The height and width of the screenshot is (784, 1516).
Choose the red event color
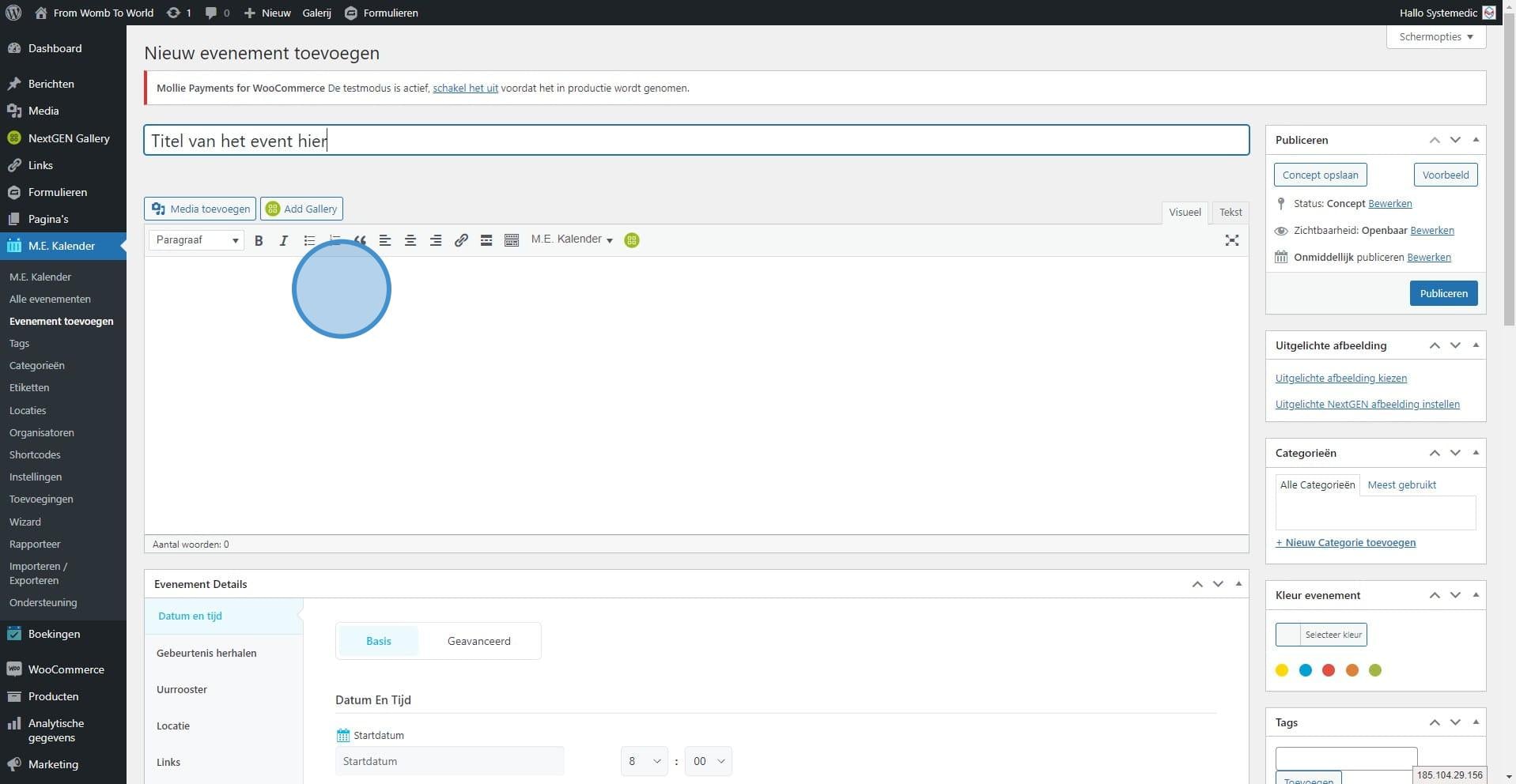[1329, 670]
